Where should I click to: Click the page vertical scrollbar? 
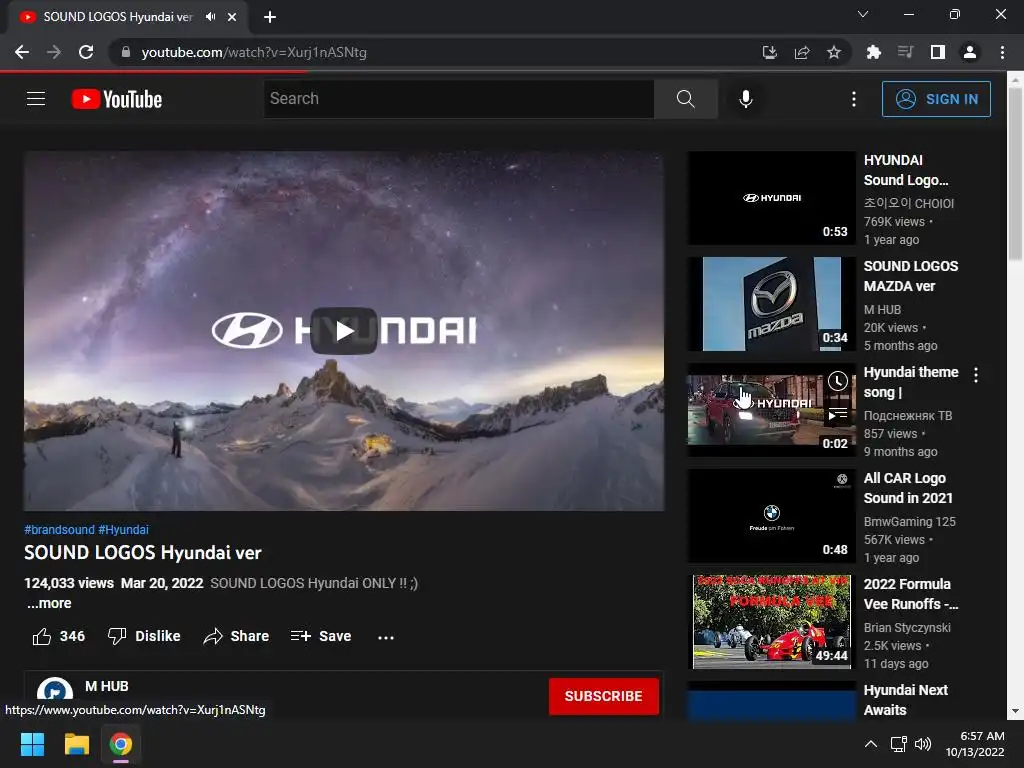tap(1015, 173)
